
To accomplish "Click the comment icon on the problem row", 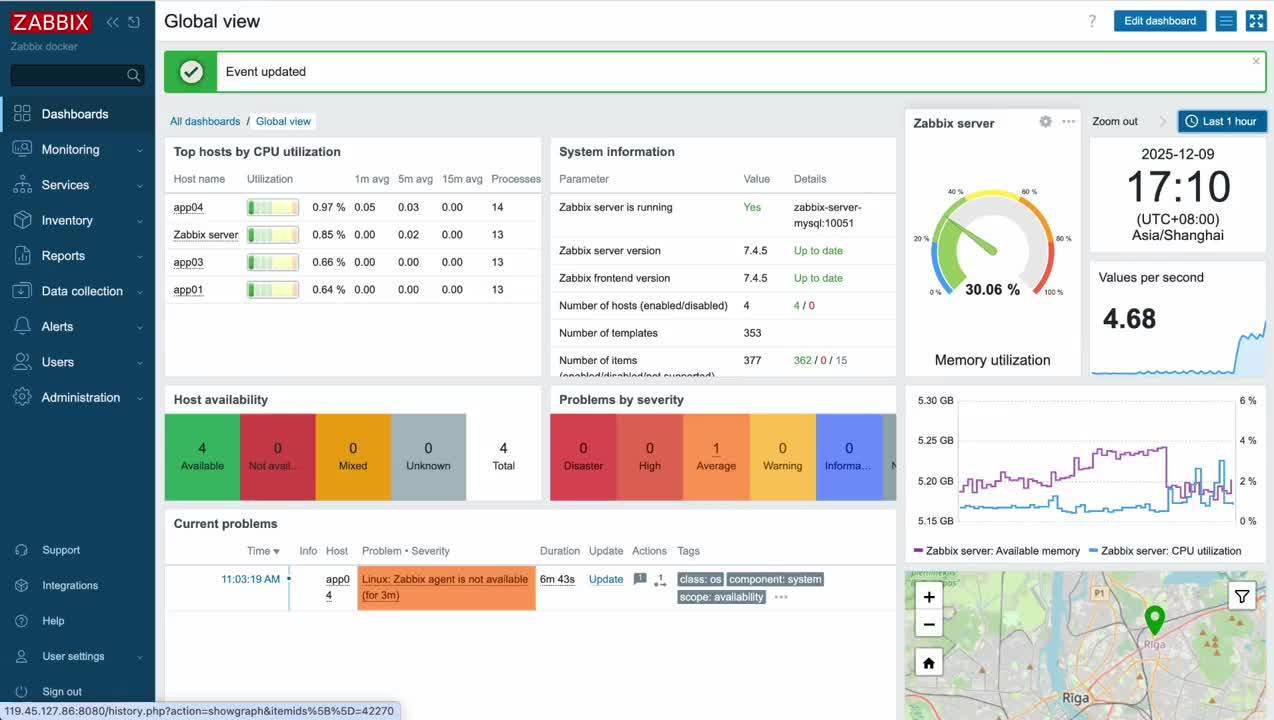I will tap(640, 578).
